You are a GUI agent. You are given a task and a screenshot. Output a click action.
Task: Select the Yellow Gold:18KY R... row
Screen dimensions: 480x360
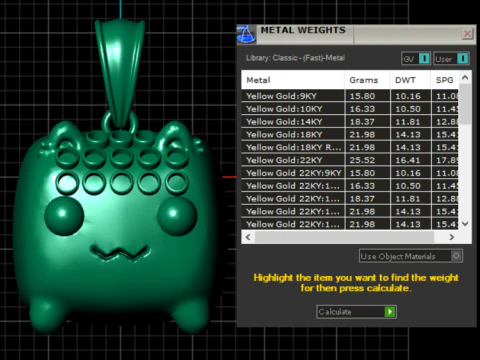click(350, 147)
